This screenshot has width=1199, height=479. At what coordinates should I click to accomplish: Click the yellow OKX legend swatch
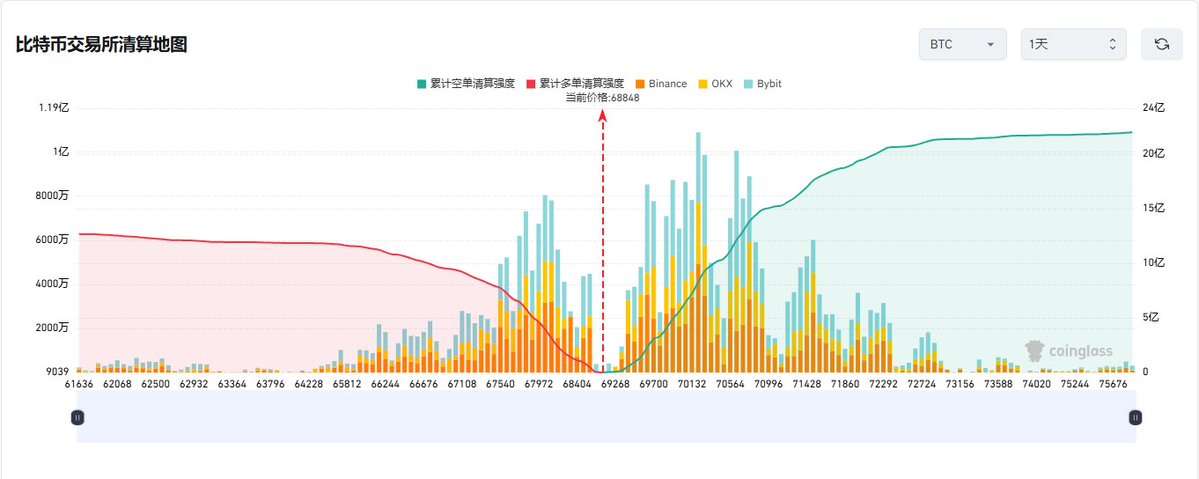click(x=704, y=83)
